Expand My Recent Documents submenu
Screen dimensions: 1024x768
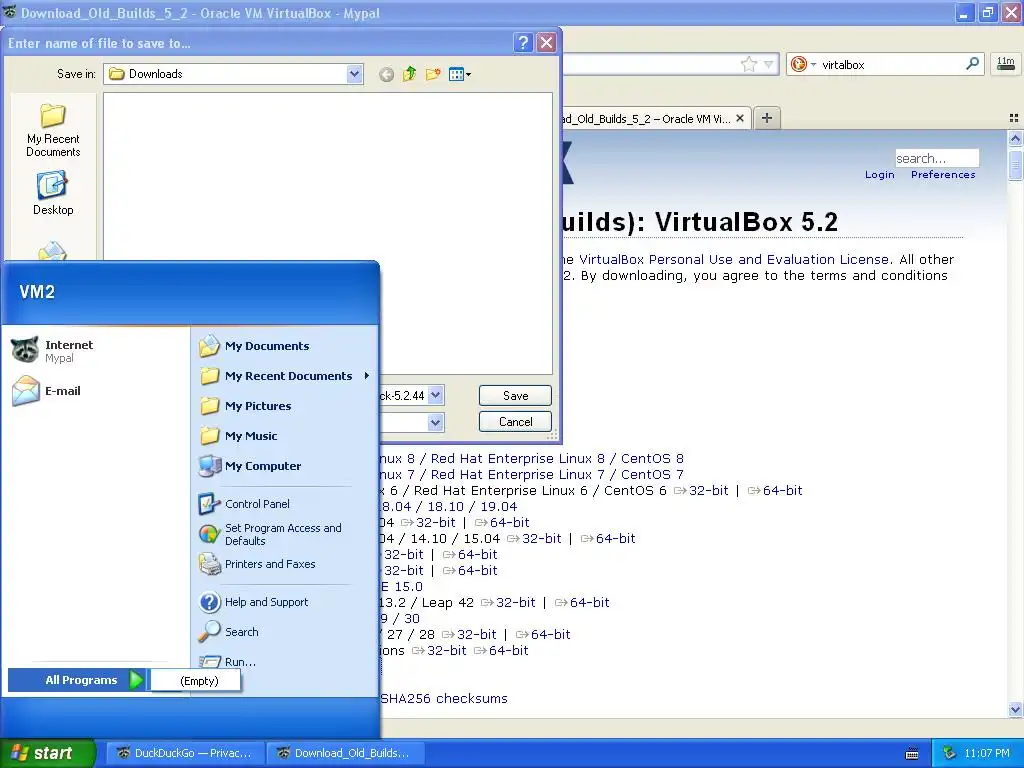[284, 376]
